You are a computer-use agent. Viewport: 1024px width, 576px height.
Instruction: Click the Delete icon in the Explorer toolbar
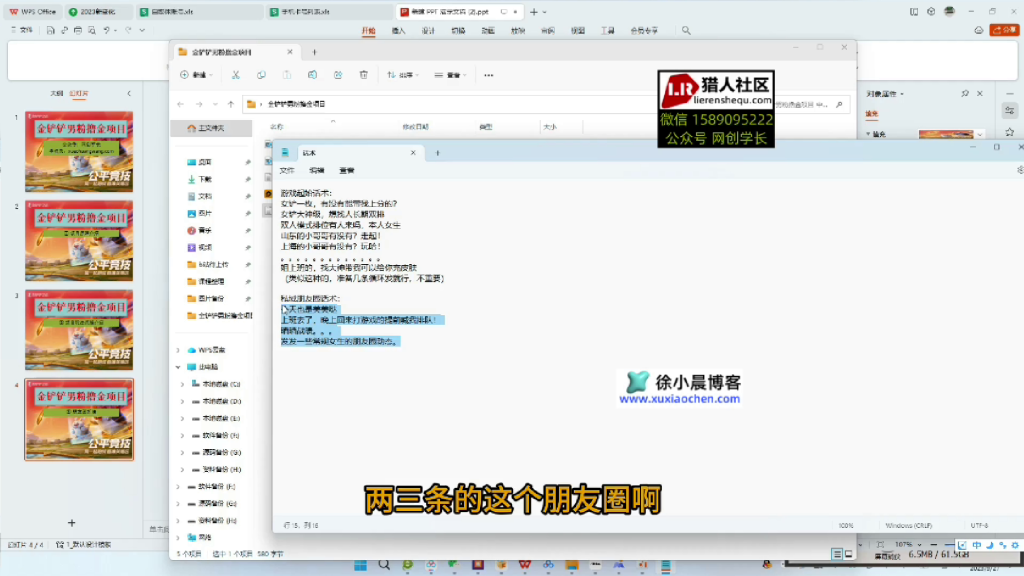click(364, 74)
